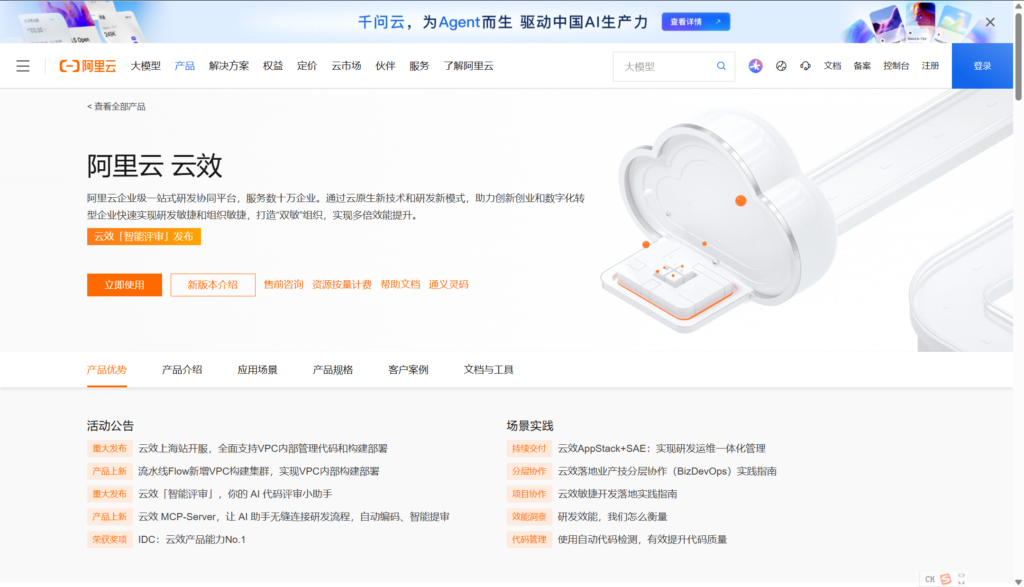Open 伙伴 menu
Viewport: 1024px width, 587px height.
pyautogui.click(x=385, y=66)
